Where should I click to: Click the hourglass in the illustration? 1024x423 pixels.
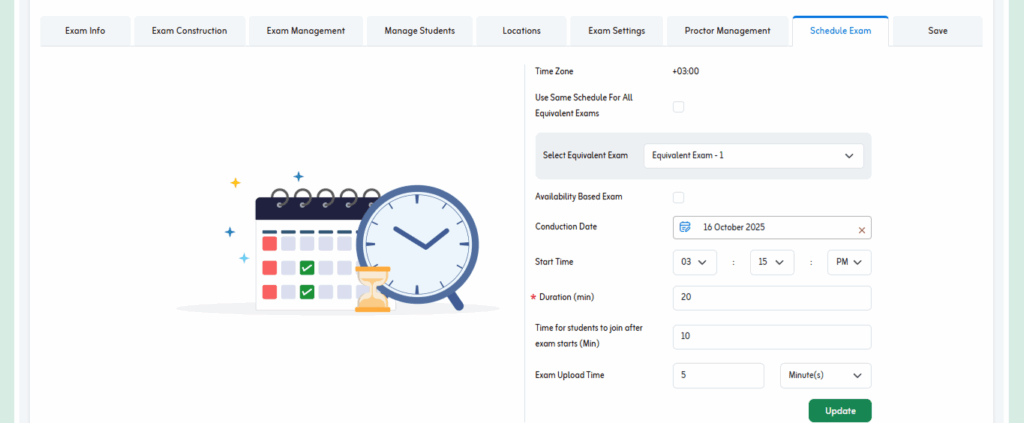[373, 288]
